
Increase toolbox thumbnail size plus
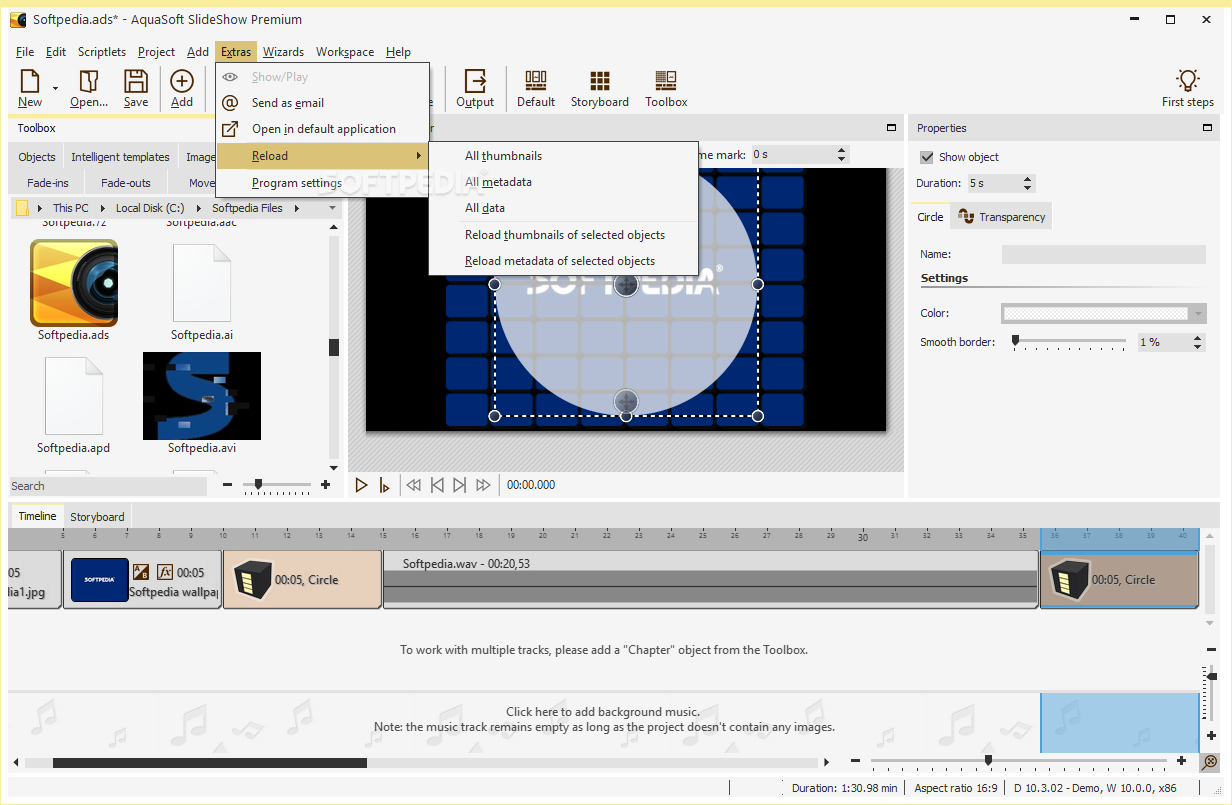click(x=325, y=485)
